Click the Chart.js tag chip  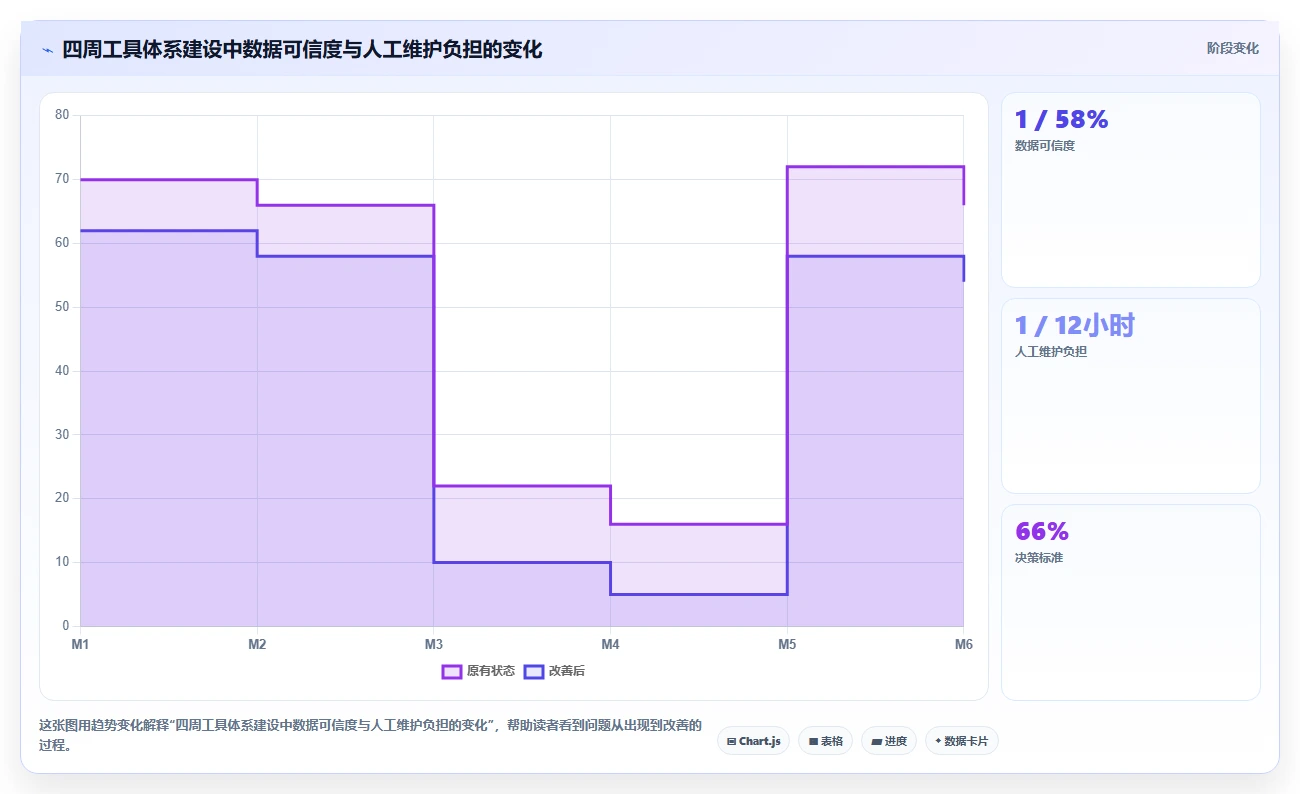(753, 741)
